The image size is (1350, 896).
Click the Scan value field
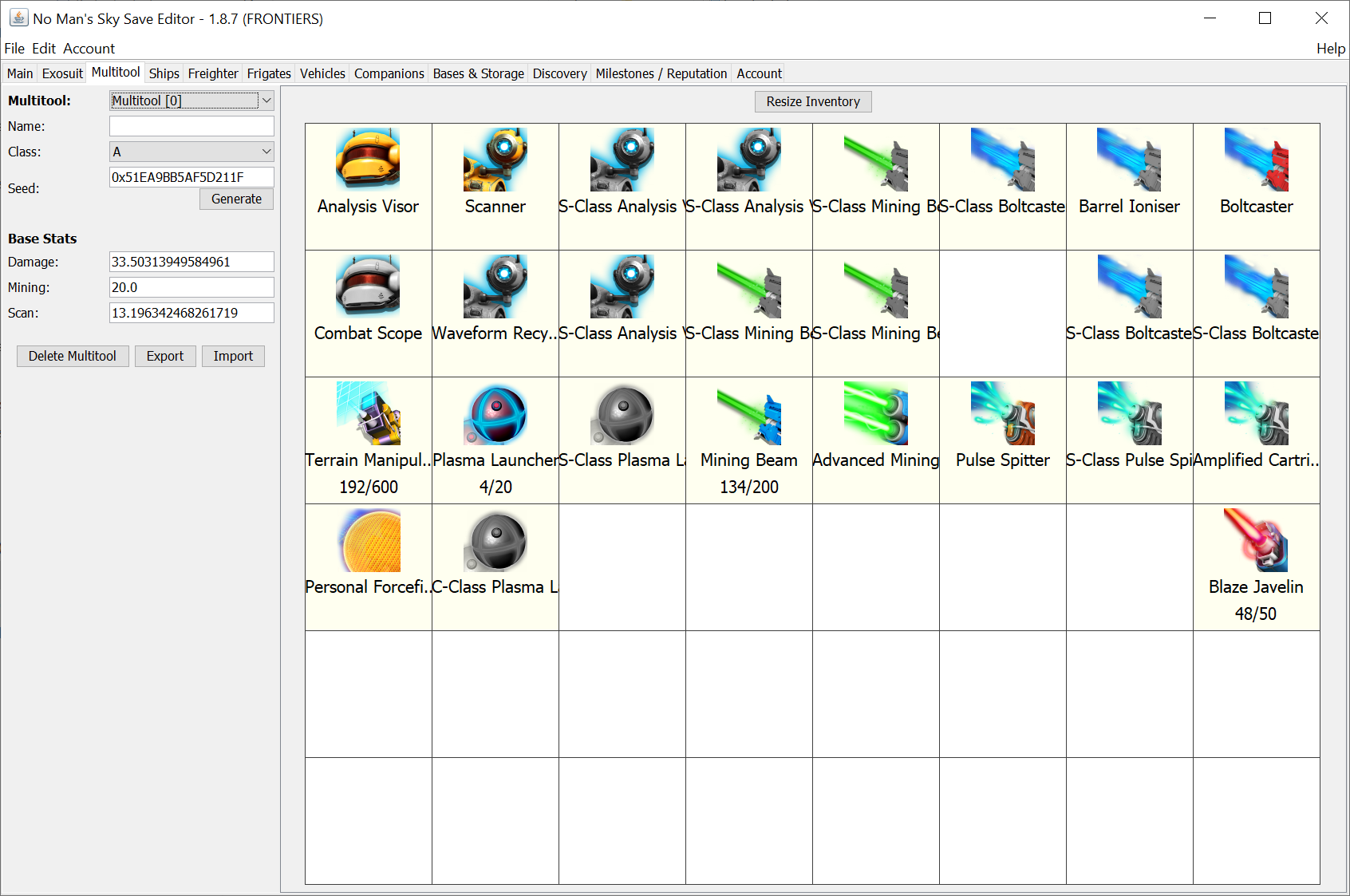[191, 313]
